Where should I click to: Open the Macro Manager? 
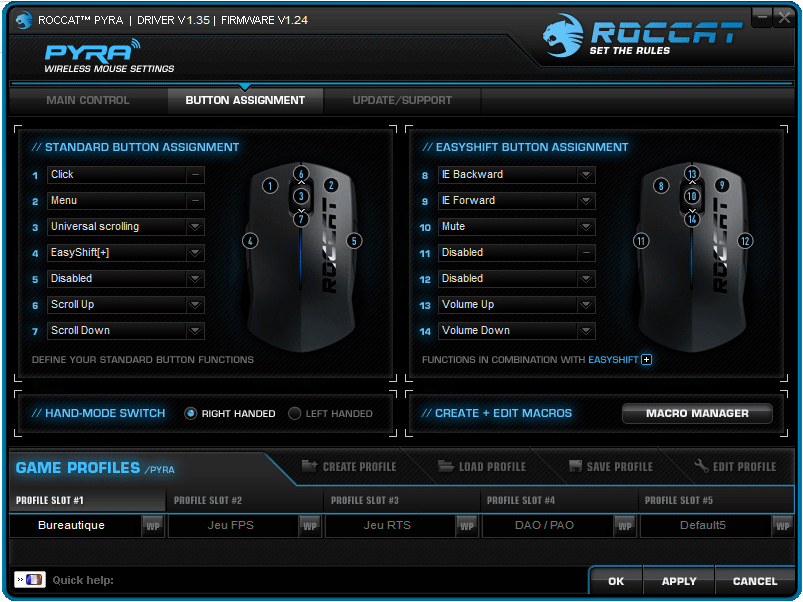[697, 413]
